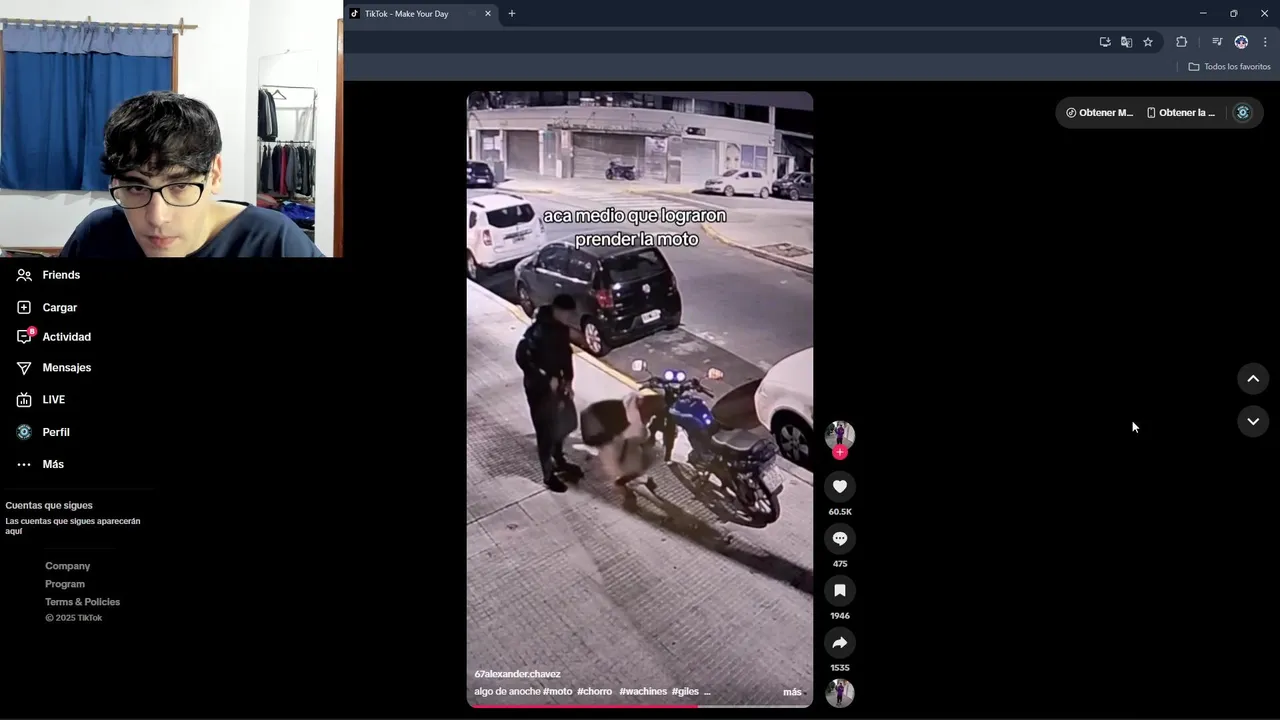Click the © 2025 TikTok text
The image size is (1280, 720).
[x=73, y=618]
